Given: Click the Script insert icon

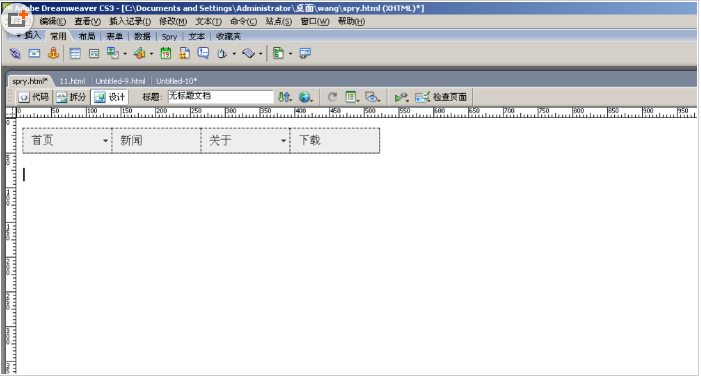Looking at the screenshot, I should click(x=249, y=53).
